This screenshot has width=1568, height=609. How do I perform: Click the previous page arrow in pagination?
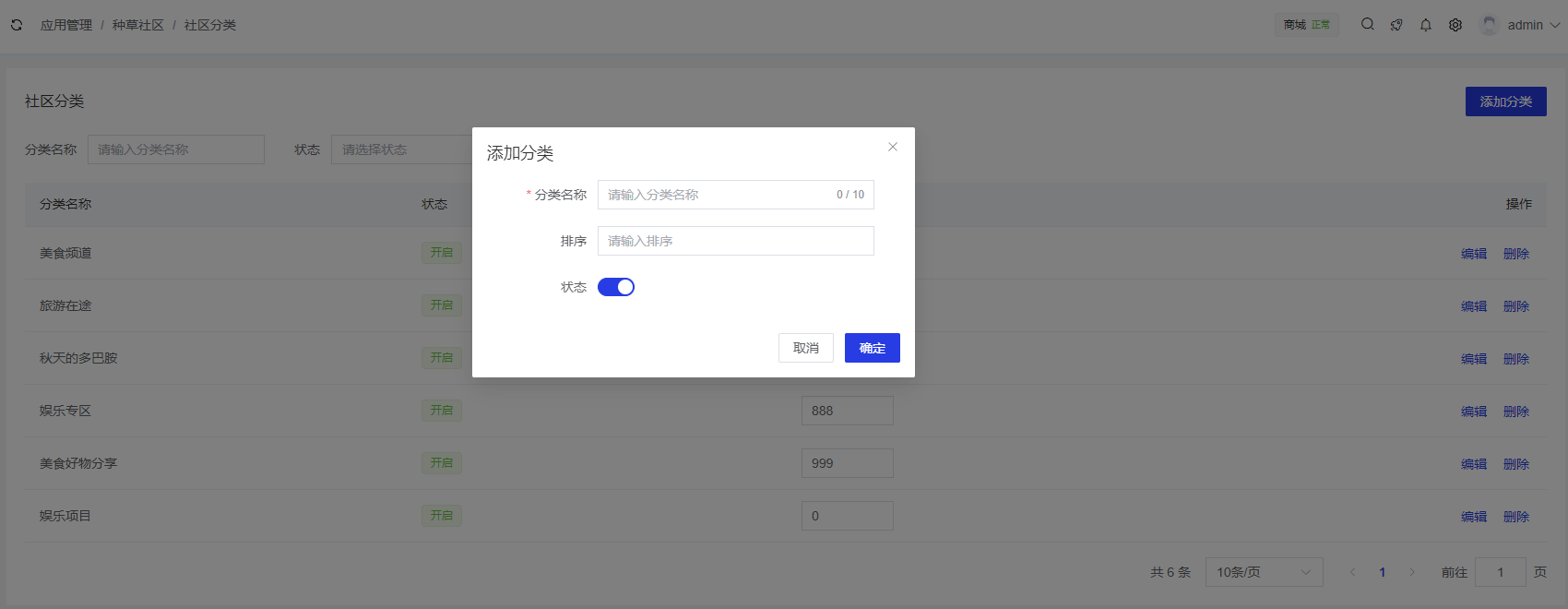click(x=1352, y=572)
